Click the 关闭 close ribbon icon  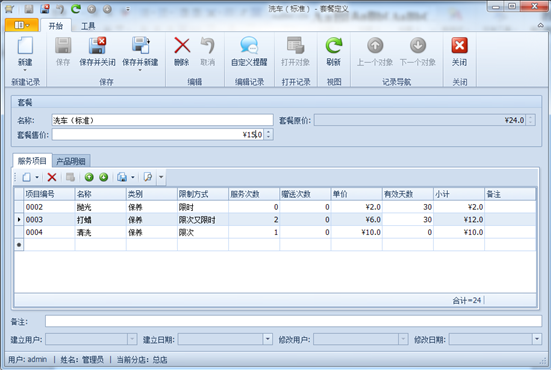pos(459,46)
